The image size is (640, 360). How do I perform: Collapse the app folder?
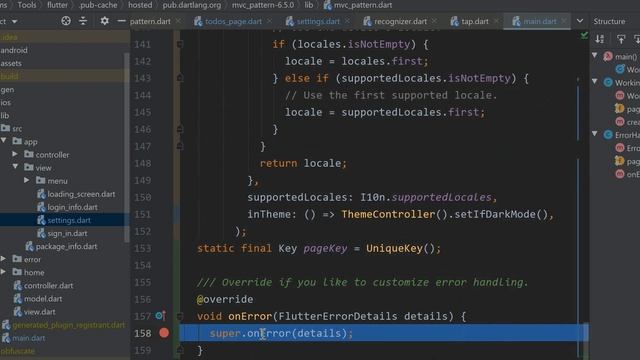[4, 141]
